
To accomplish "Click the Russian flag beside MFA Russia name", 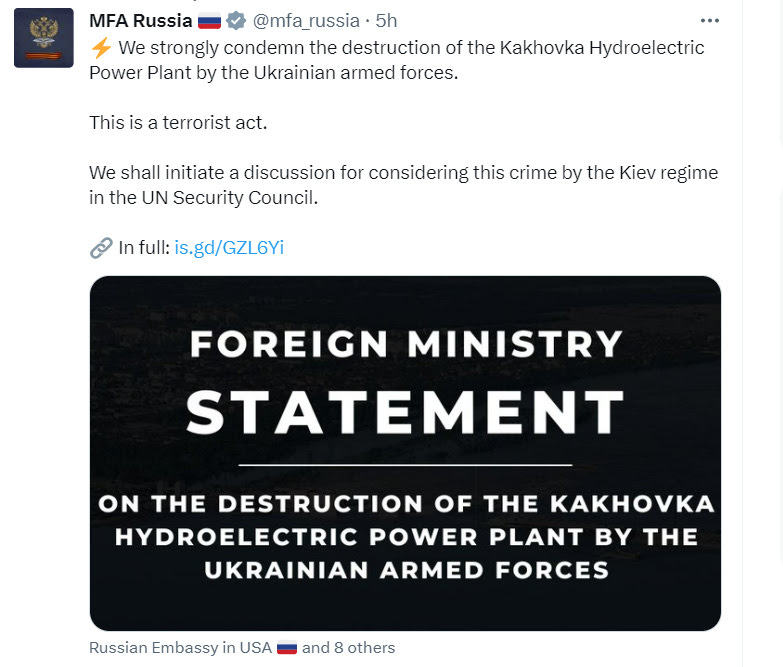I will [209, 21].
